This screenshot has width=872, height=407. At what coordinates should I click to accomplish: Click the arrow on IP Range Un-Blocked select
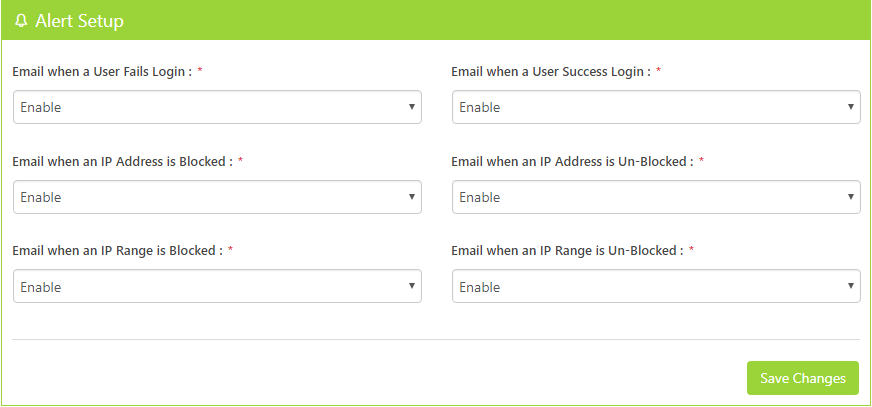tap(851, 287)
